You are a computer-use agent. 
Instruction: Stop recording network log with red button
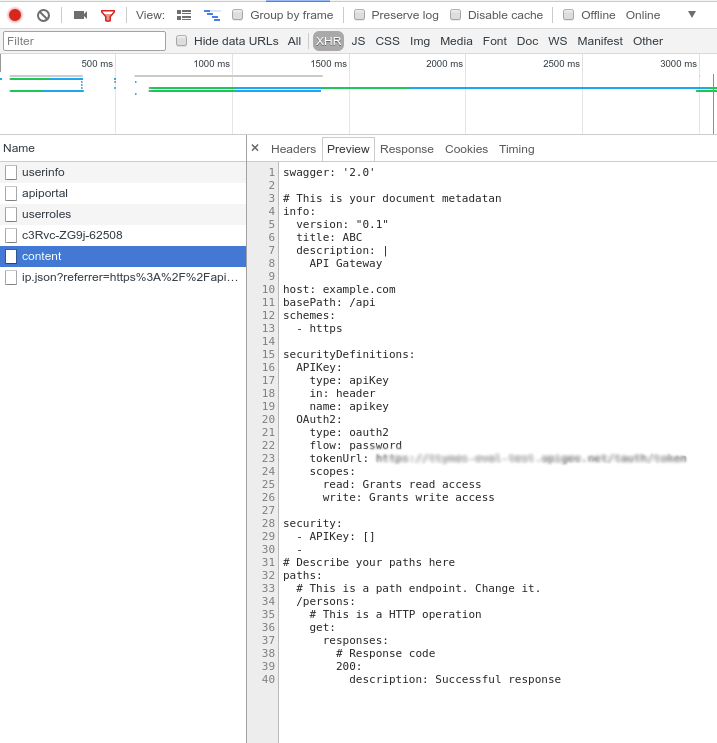tap(15, 15)
